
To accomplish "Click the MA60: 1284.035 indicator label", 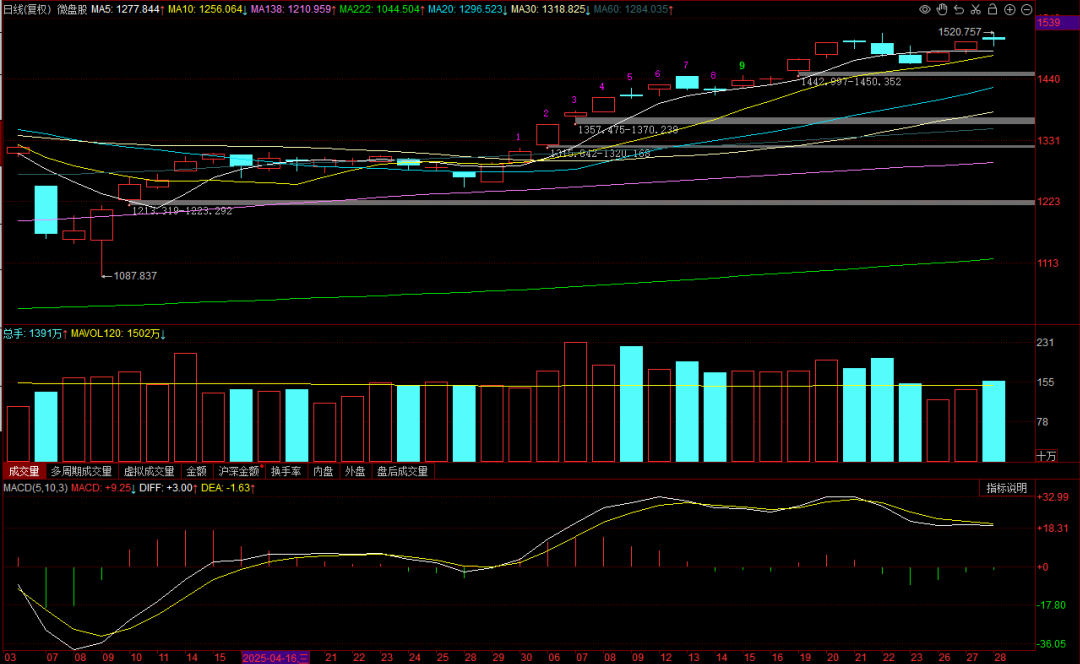I will click(x=634, y=10).
